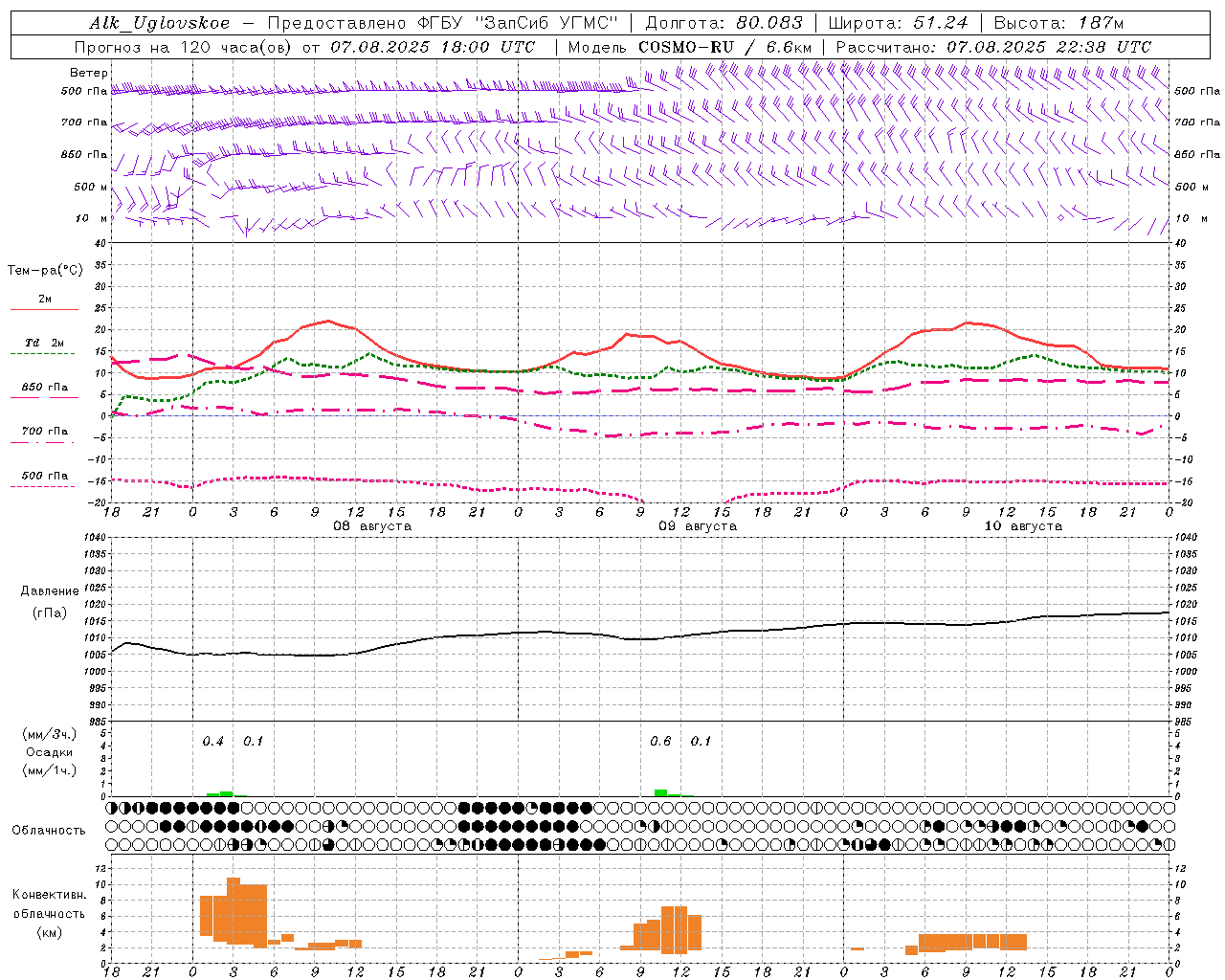
Task: Click the "0.6" precipitation amount value
Action: (x=660, y=742)
